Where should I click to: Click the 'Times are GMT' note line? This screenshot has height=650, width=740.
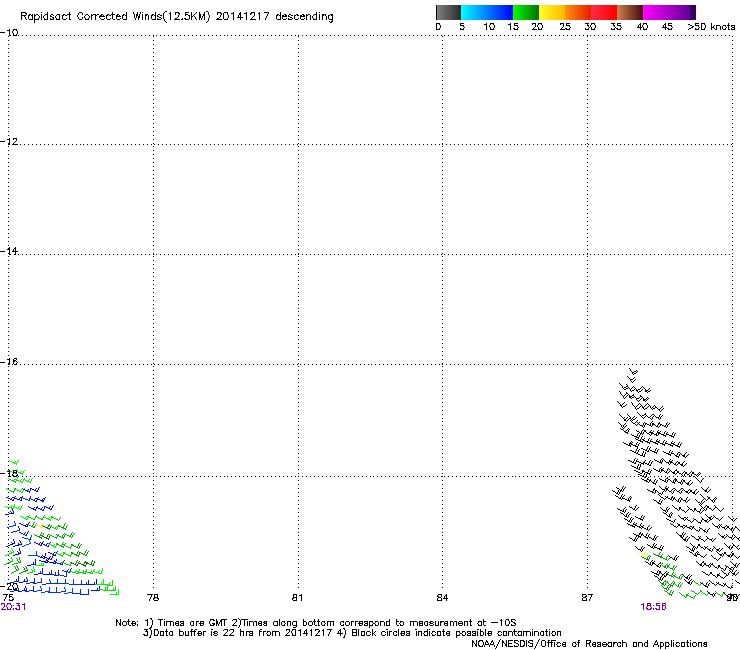(316, 623)
